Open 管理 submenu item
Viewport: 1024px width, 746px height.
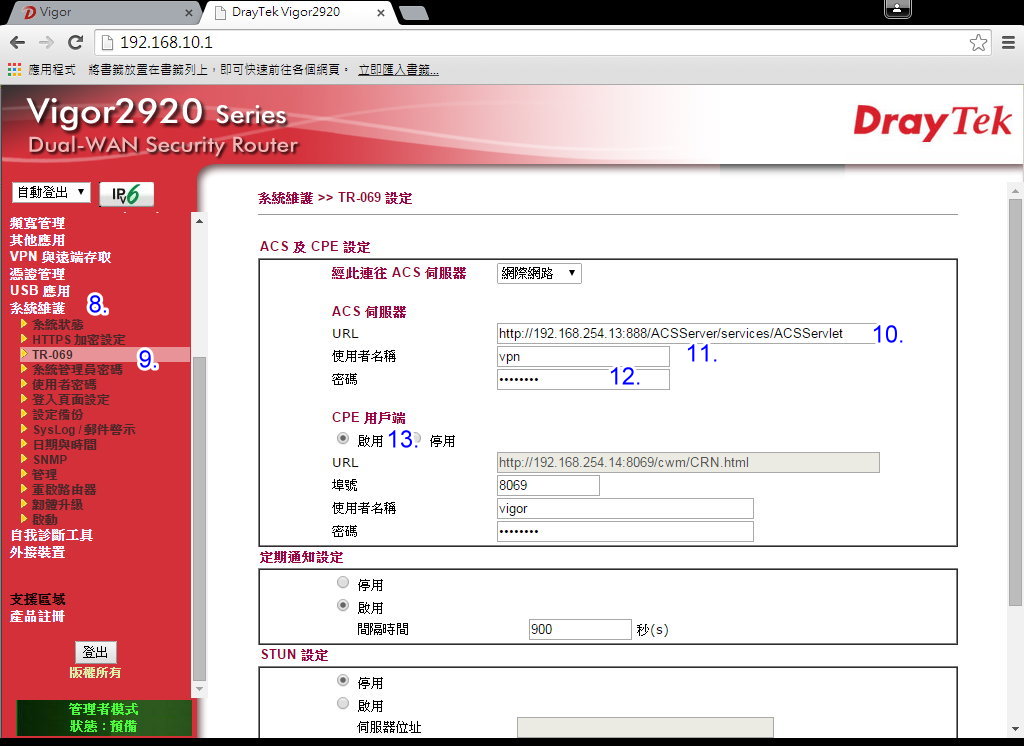click(45, 475)
